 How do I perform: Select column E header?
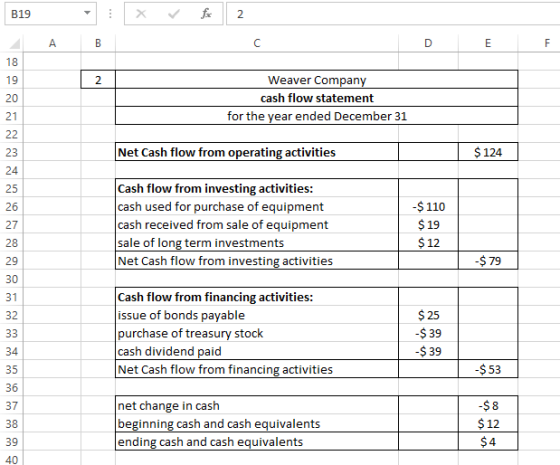pos(488,44)
